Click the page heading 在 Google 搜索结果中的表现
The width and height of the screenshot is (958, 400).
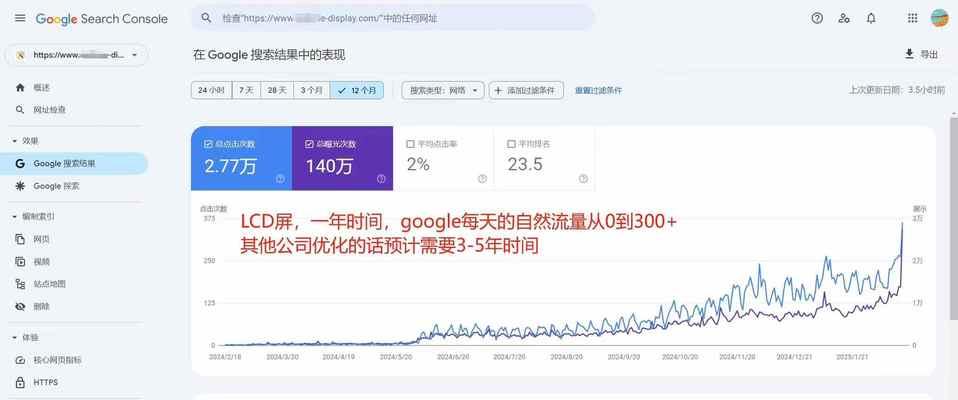point(269,55)
